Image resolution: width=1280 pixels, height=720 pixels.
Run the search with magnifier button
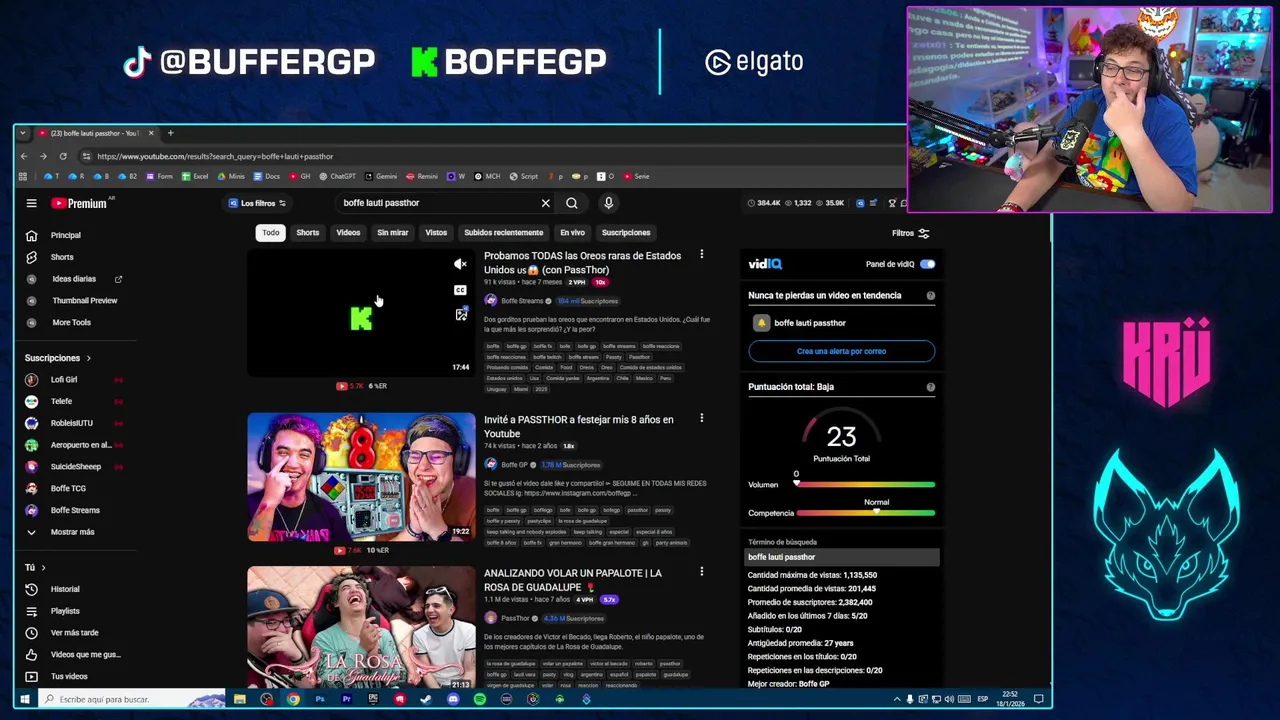coord(572,203)
